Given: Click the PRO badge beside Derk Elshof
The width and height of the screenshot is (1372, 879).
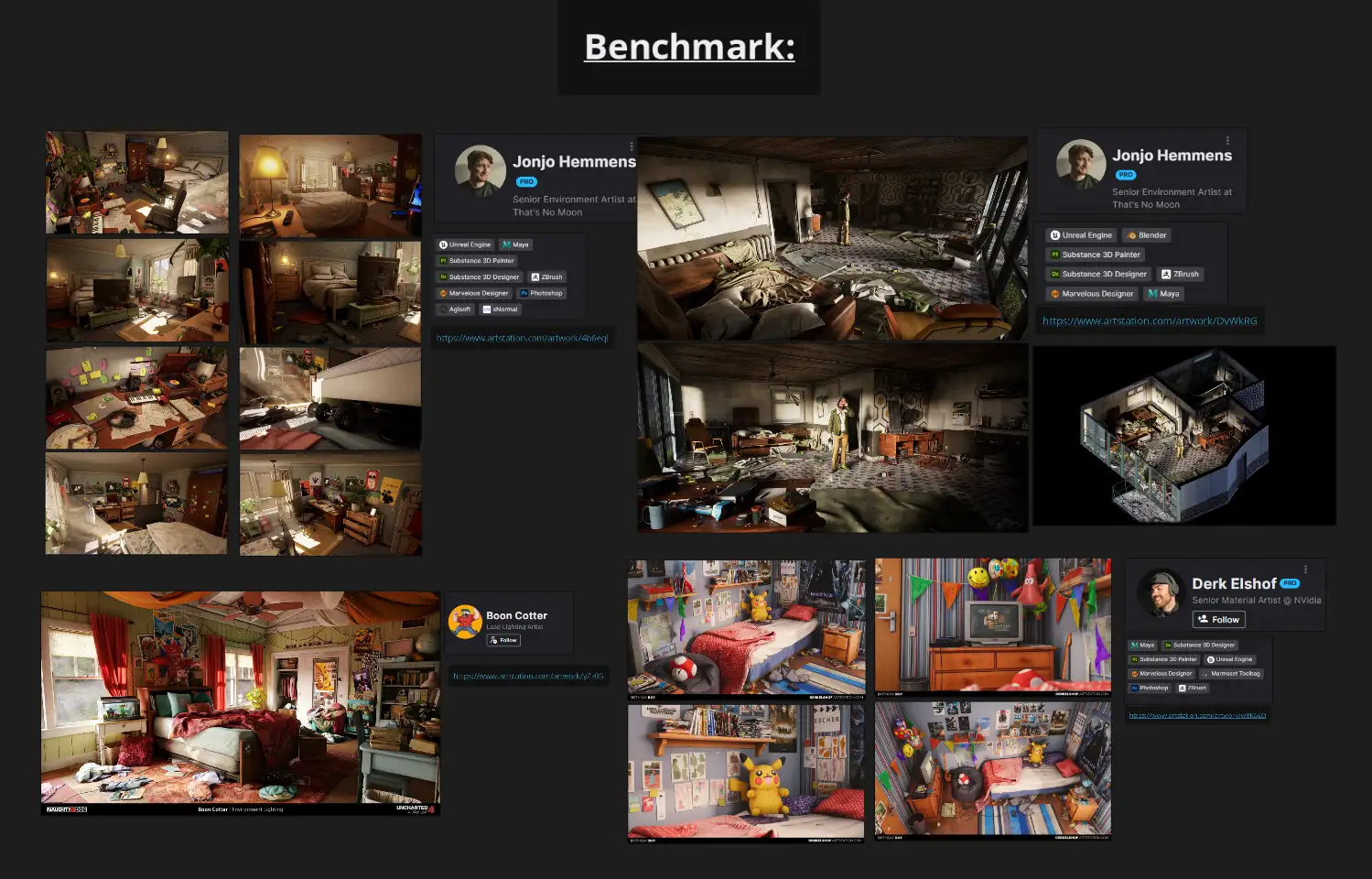Looking at the screenshot, I should pos(1290,583).
